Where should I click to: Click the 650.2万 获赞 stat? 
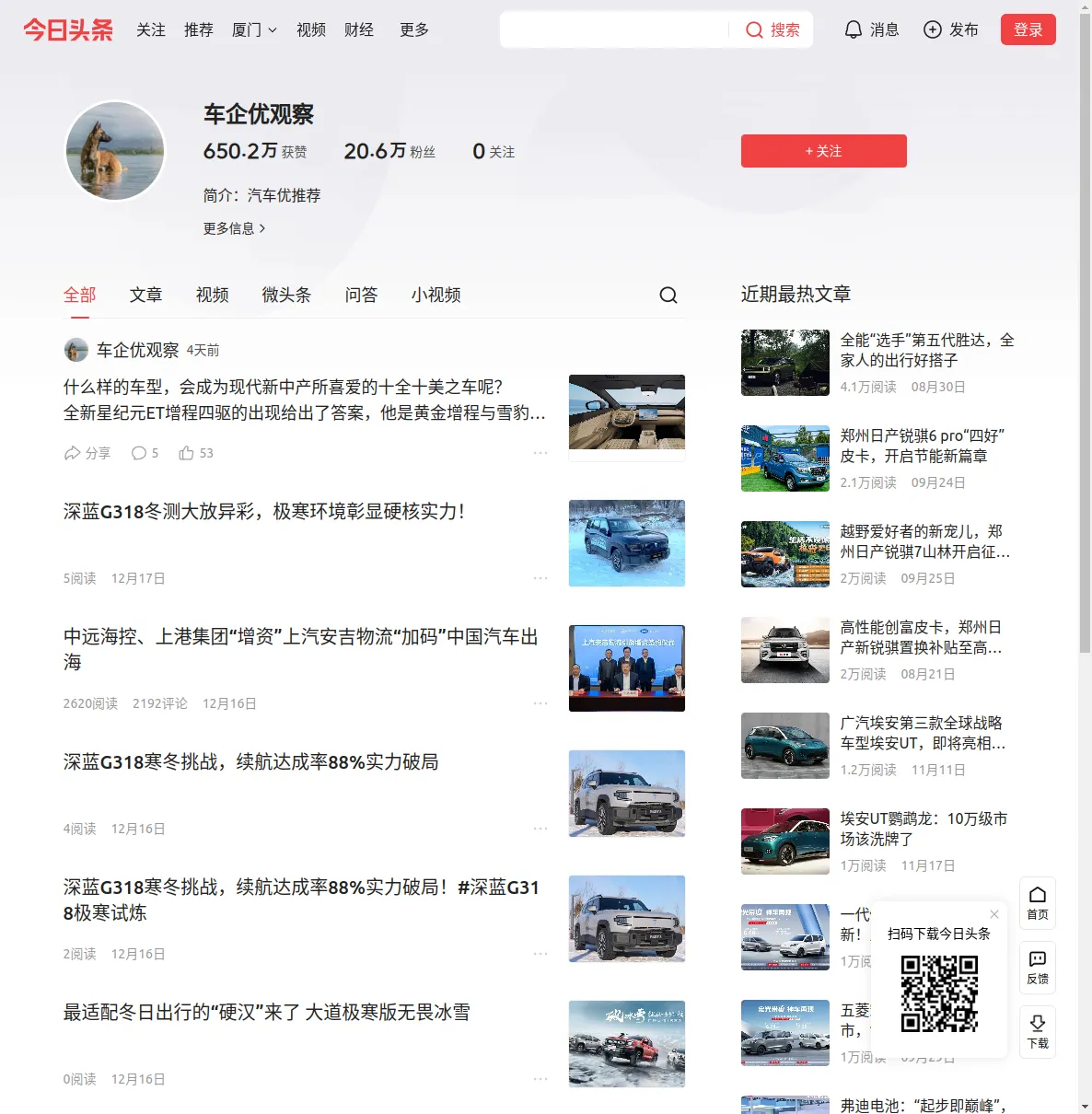pyautogui.click(x=255, y=151)
